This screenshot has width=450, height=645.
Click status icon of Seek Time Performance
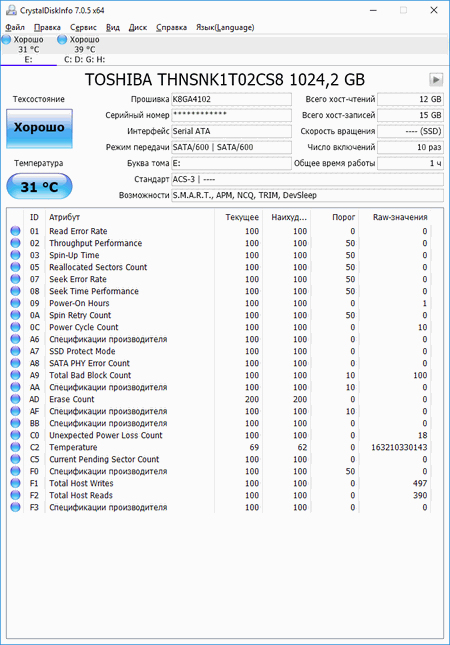15,291
